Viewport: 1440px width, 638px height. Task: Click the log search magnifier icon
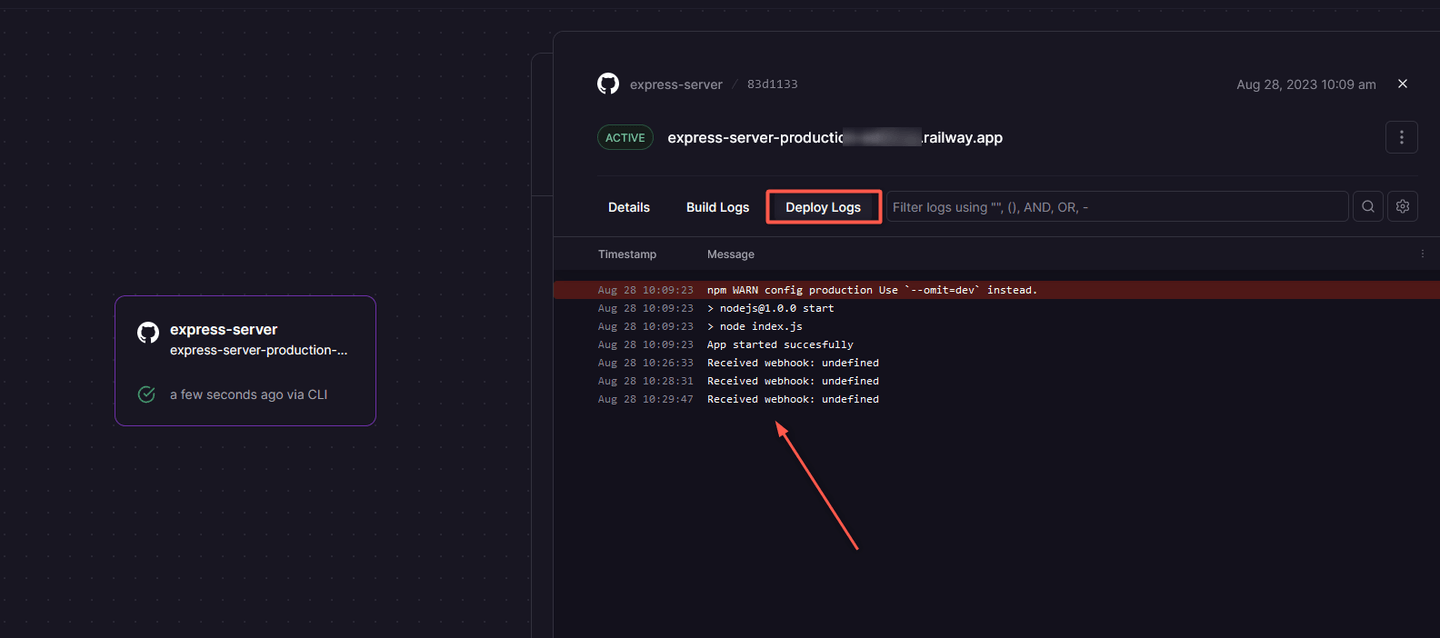coord(1367,206)
